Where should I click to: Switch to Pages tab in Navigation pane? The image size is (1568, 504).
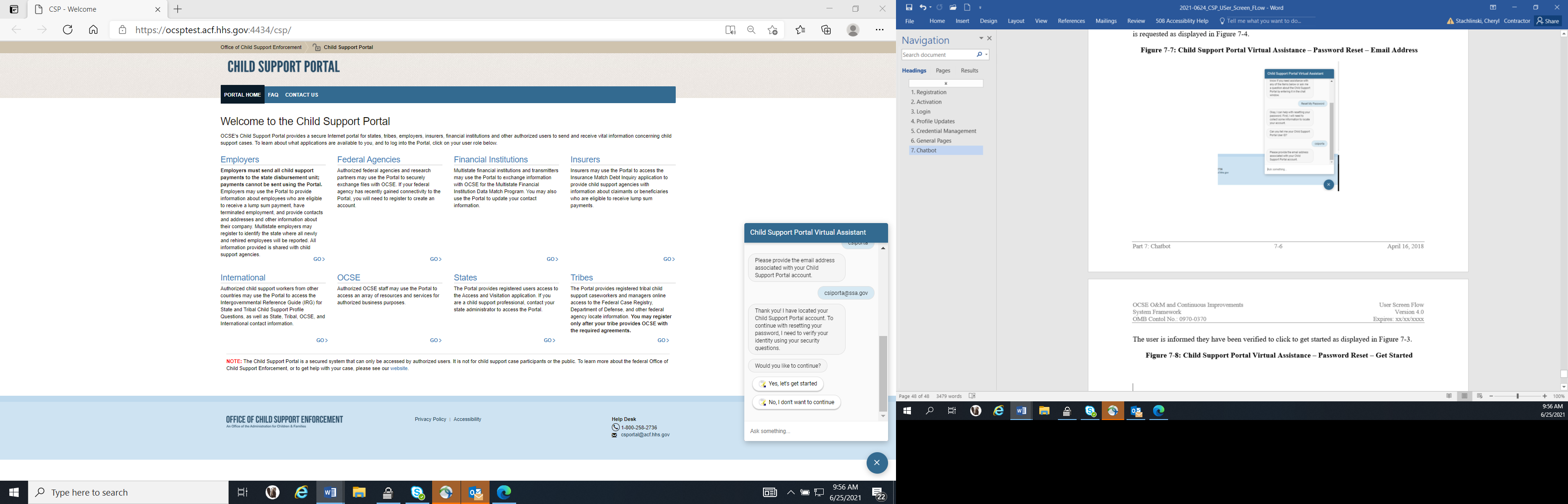click(x=943, y=70)
